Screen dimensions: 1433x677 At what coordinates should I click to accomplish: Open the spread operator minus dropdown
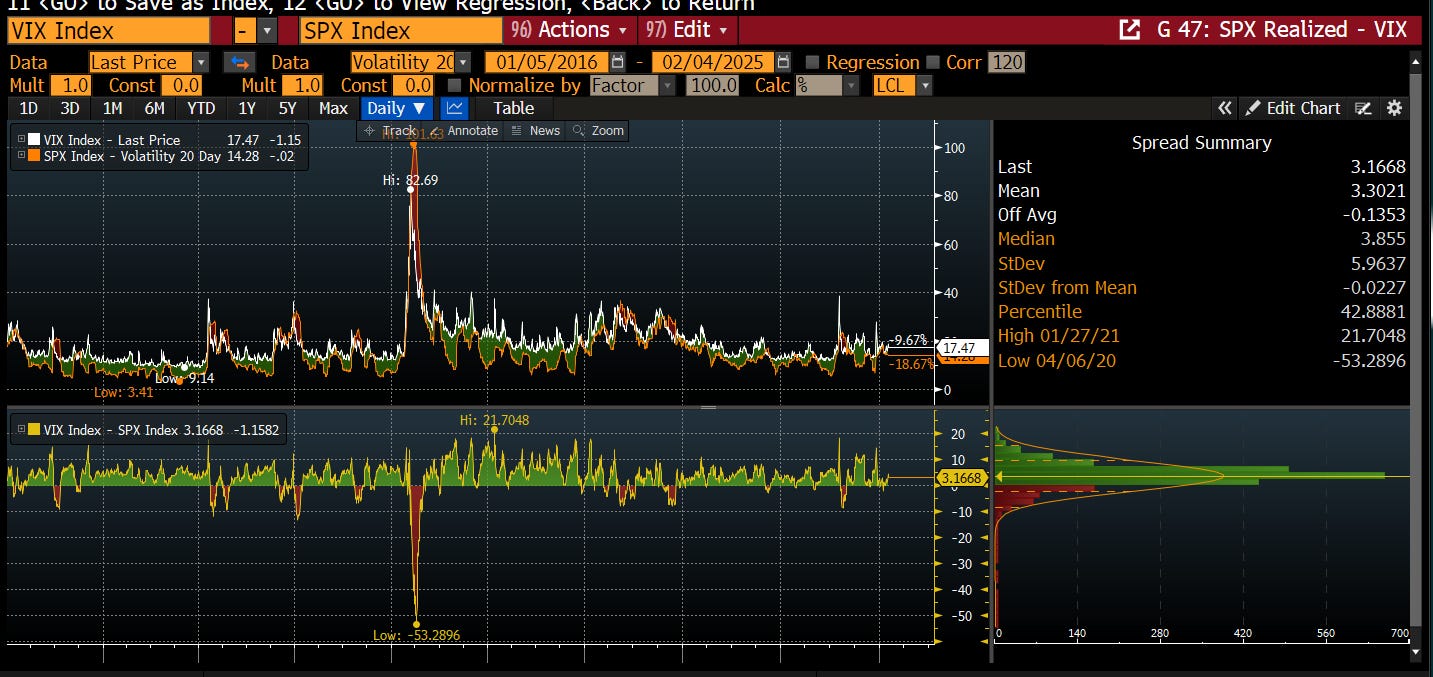pyautogui.click(x=267, y=30)
